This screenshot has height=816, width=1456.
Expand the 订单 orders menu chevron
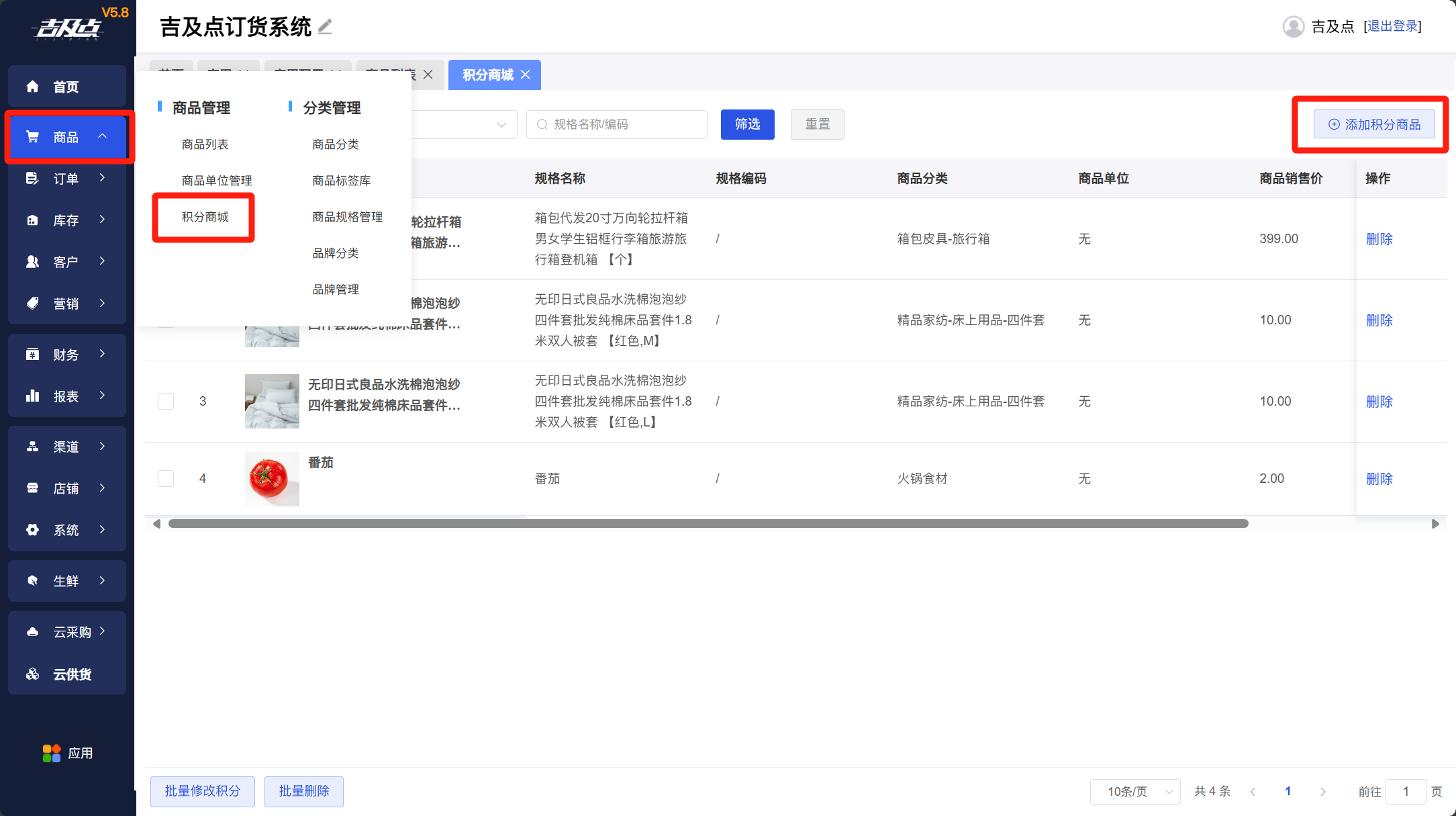point(102,178)
